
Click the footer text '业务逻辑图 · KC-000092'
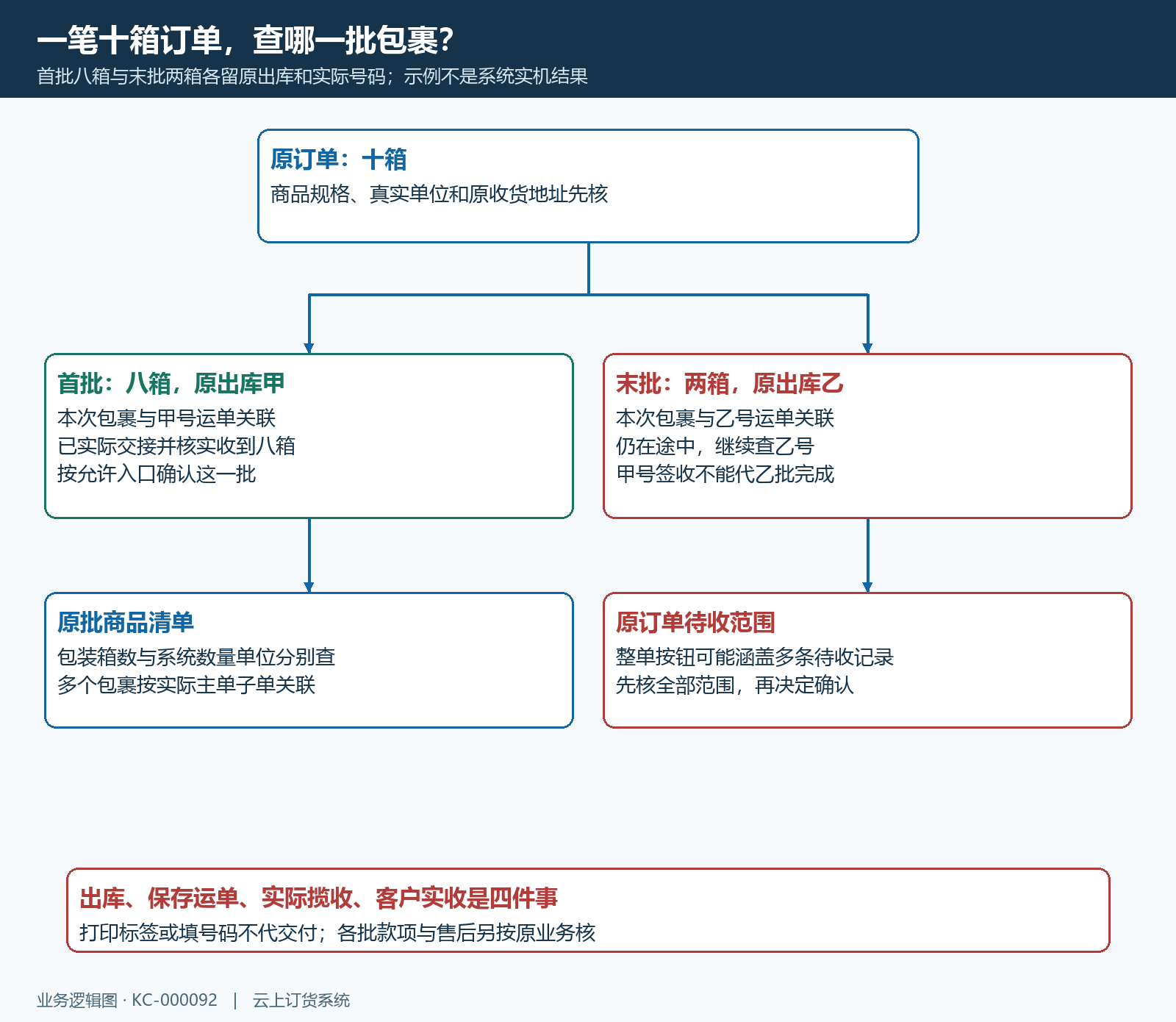pos(127,1001)
